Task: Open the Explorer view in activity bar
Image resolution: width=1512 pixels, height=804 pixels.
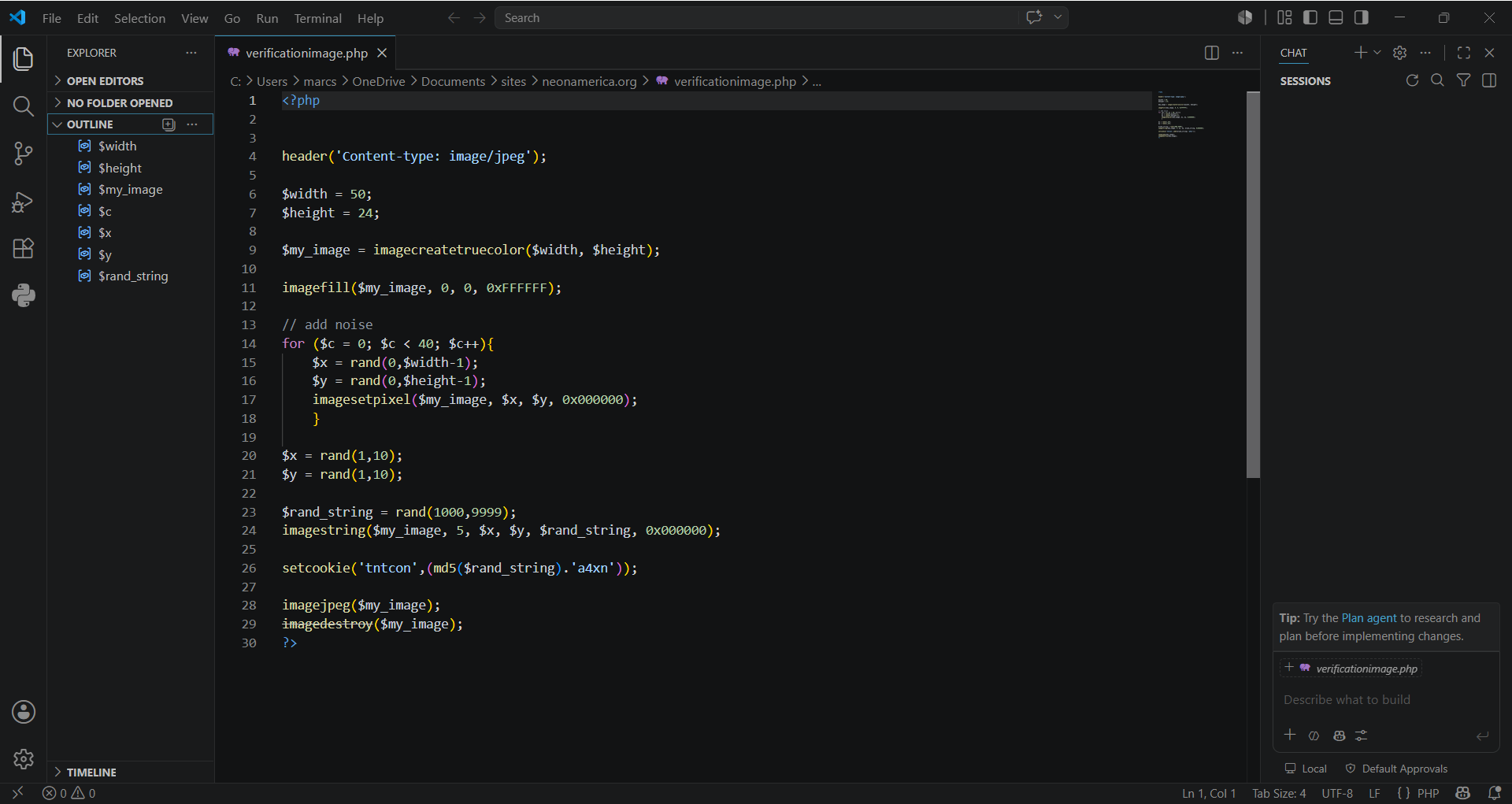Action: point(24,59)
